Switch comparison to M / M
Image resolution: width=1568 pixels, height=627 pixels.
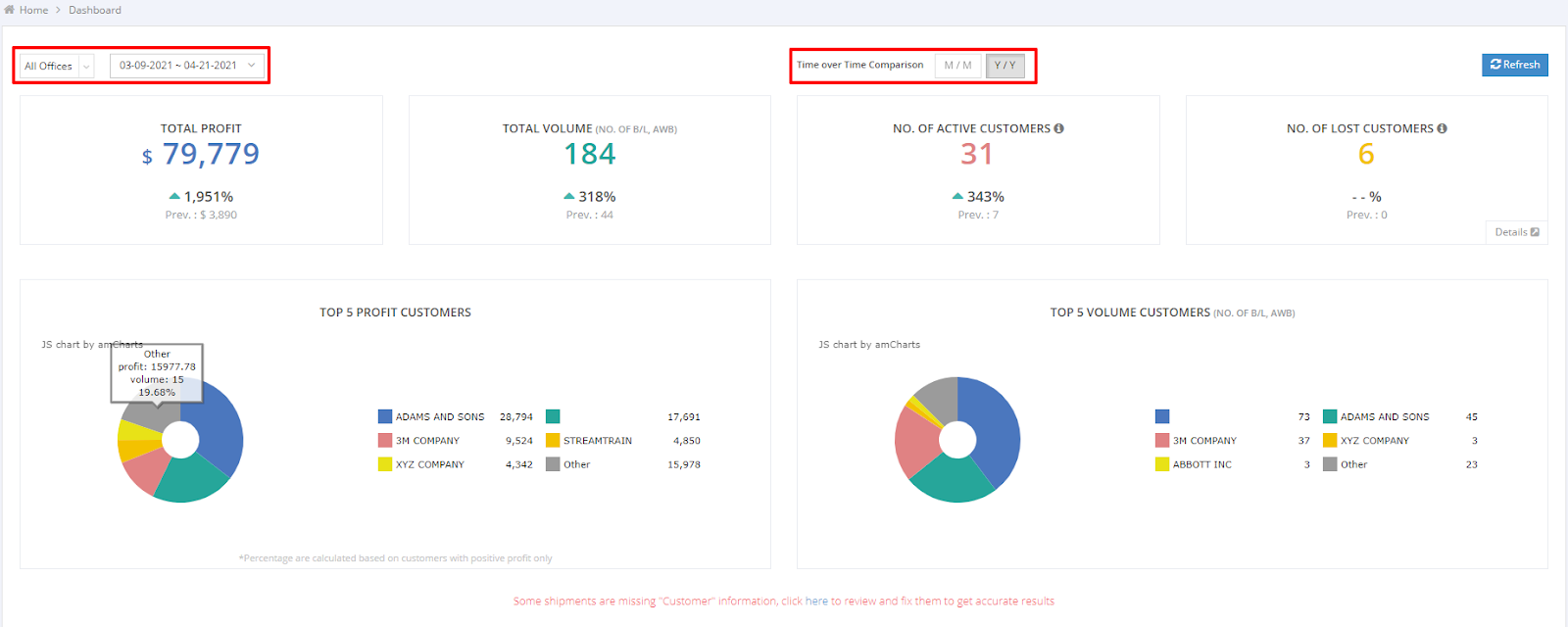tap(957, 66)
